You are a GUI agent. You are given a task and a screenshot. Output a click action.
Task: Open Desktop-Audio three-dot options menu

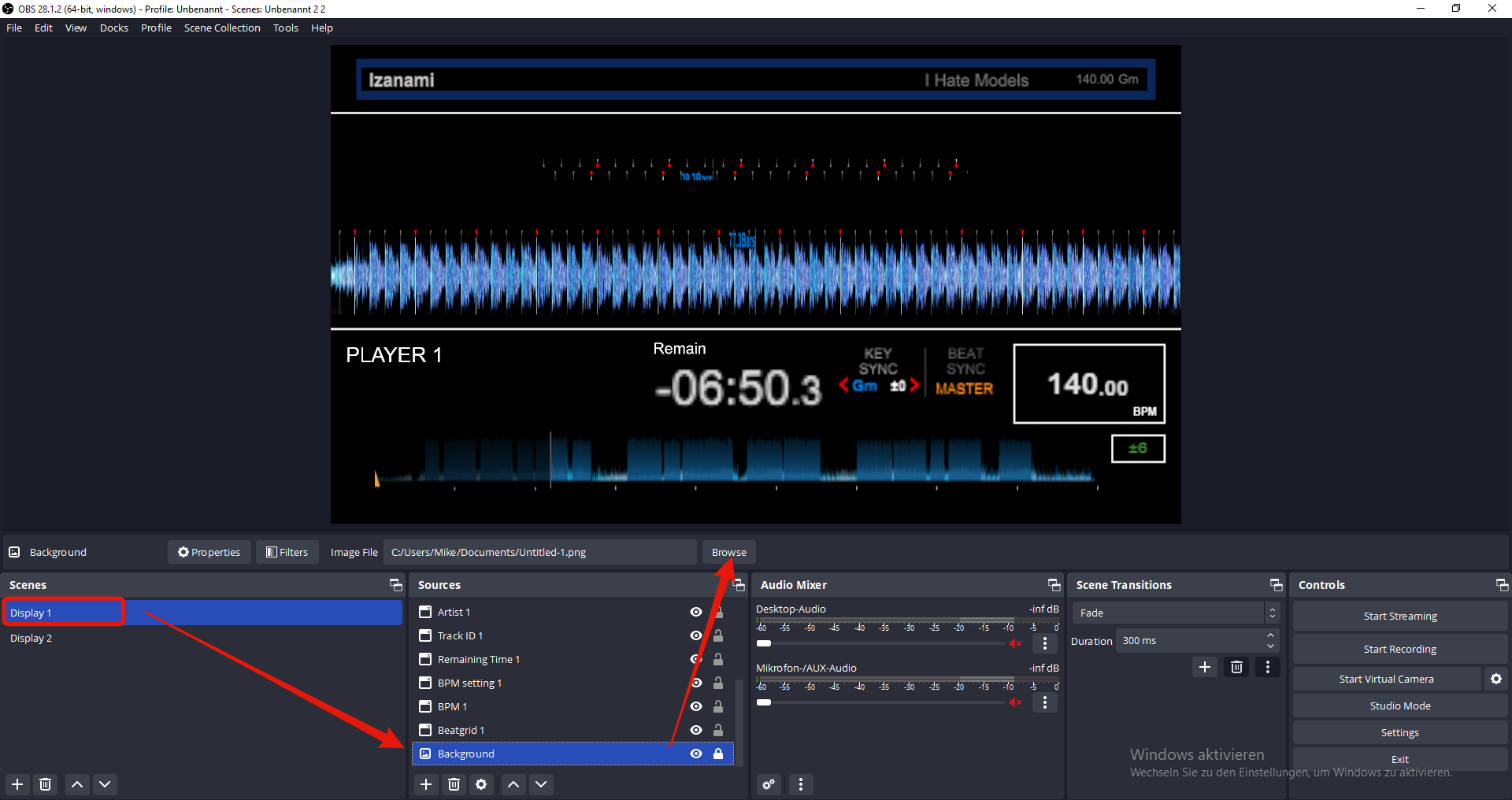pyautogui.click(x=1045, y=643)
